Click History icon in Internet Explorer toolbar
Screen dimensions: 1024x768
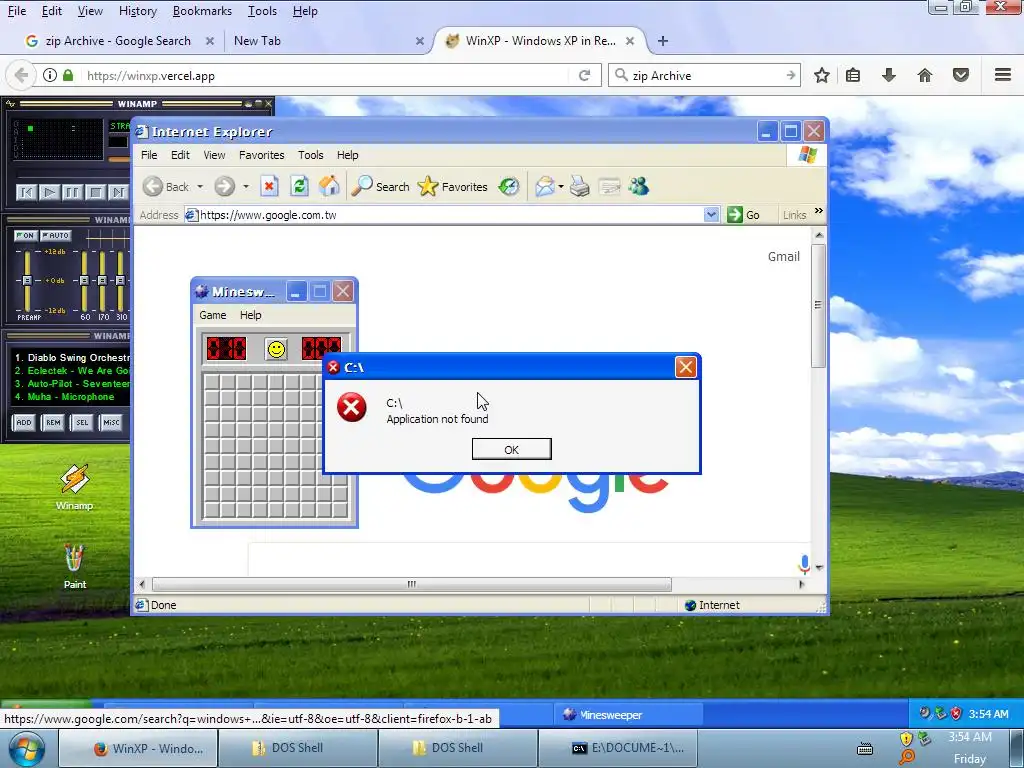tap(508, 187)
